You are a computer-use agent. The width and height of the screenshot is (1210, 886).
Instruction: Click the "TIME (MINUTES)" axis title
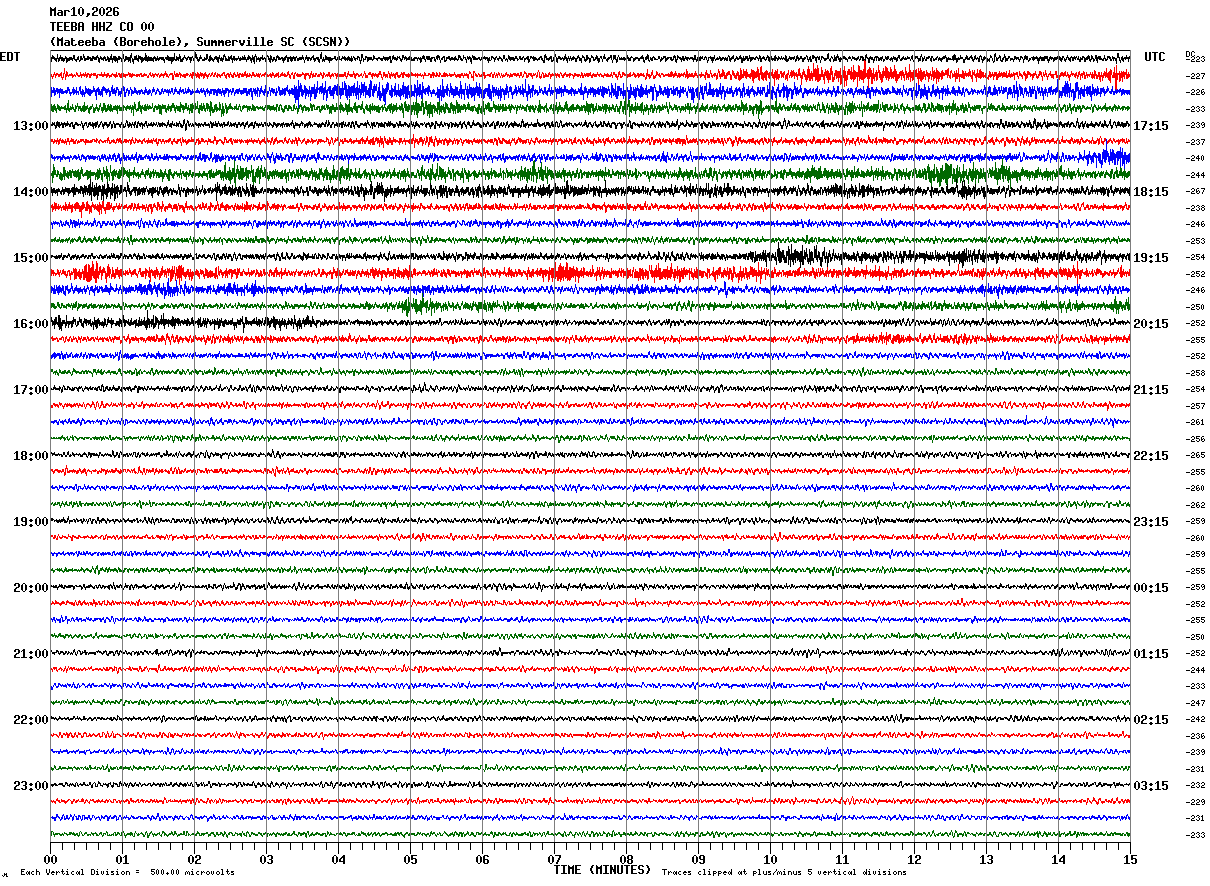(602, 870)
